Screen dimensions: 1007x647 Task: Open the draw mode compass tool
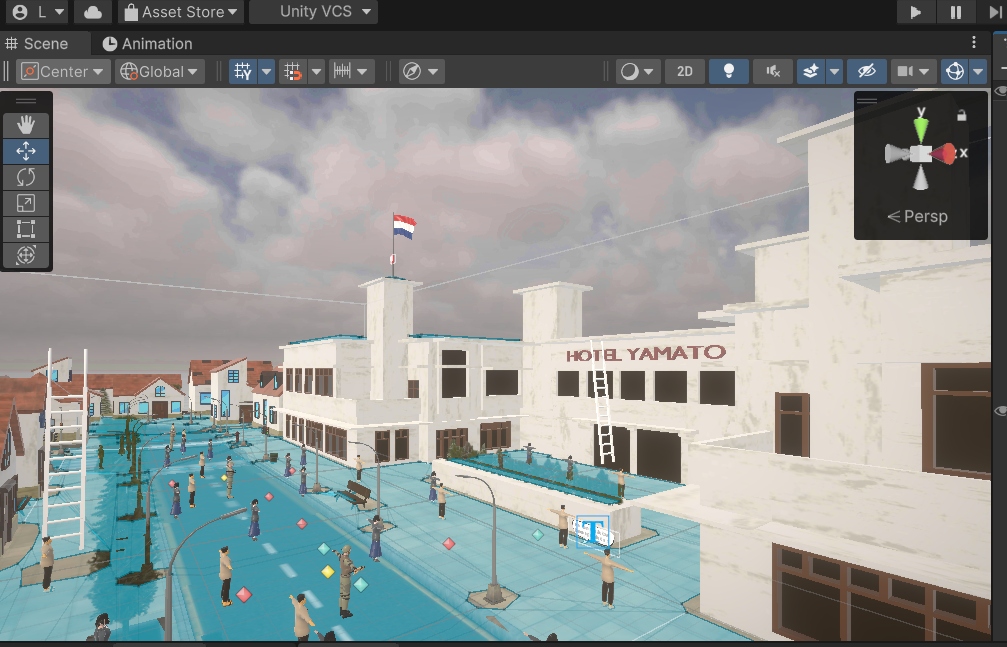(412, 71)
